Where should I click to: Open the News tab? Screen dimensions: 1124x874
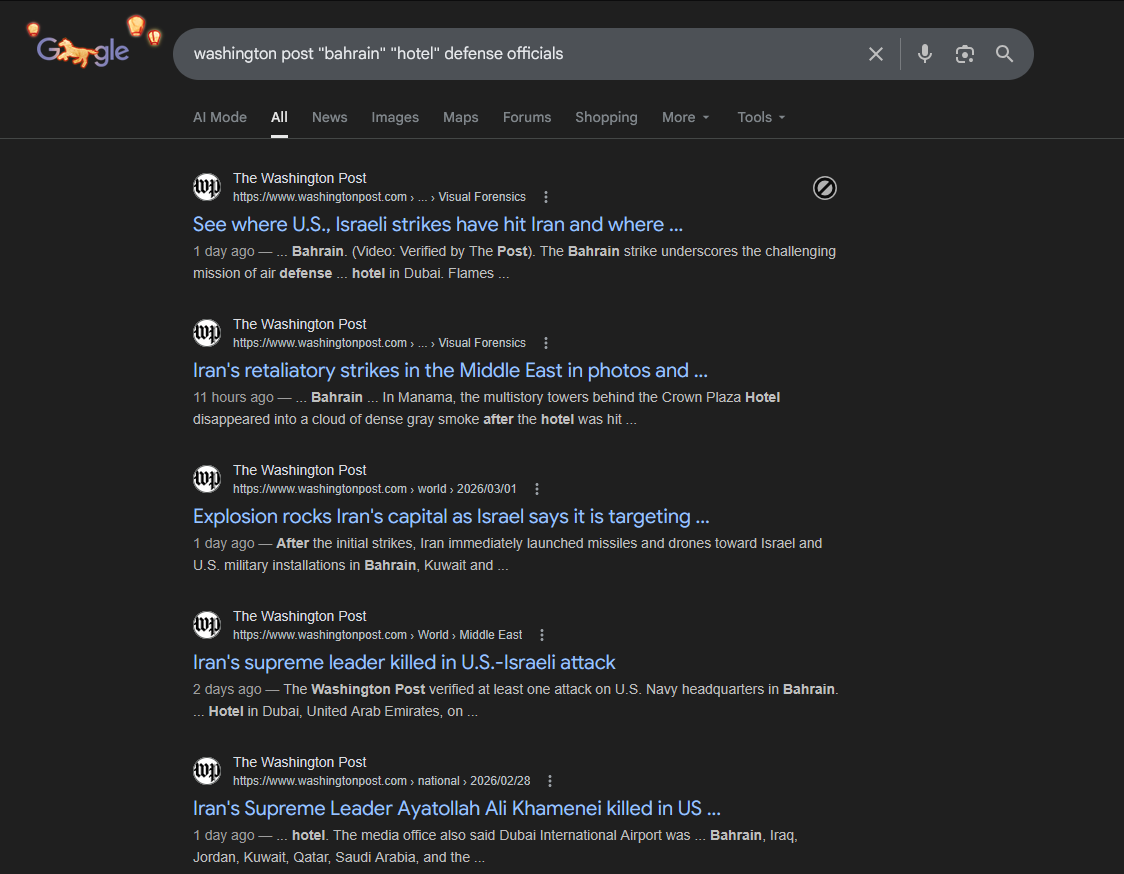pyautogui.click(x=329, y=117)
